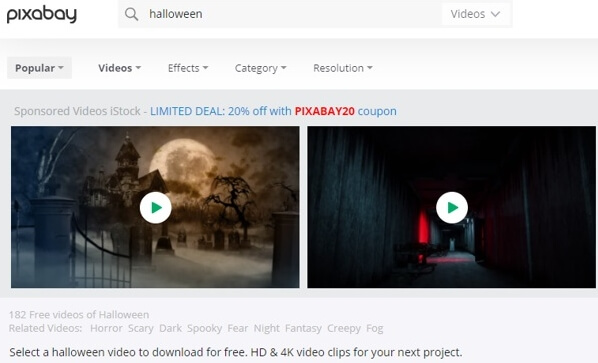
Task: Open the graveyard gate video thumbnail
Action: (155, 207)
